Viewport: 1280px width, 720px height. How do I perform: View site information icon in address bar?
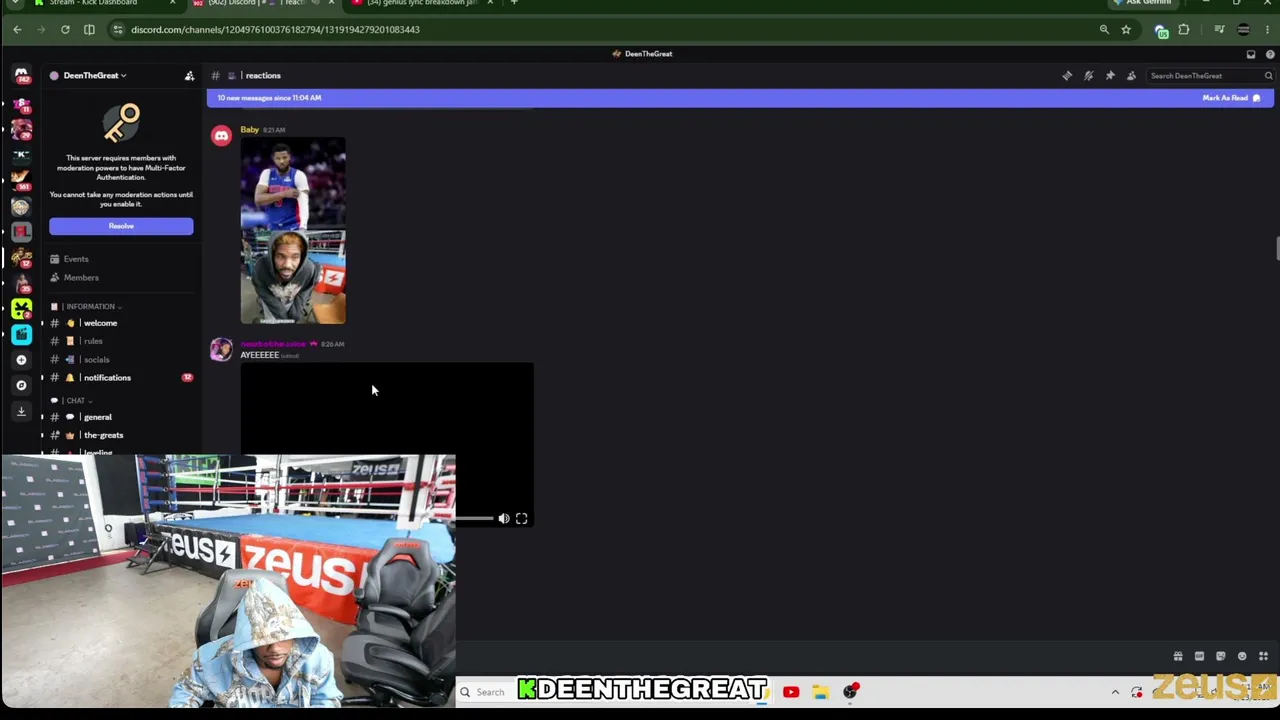click(118, 30)
